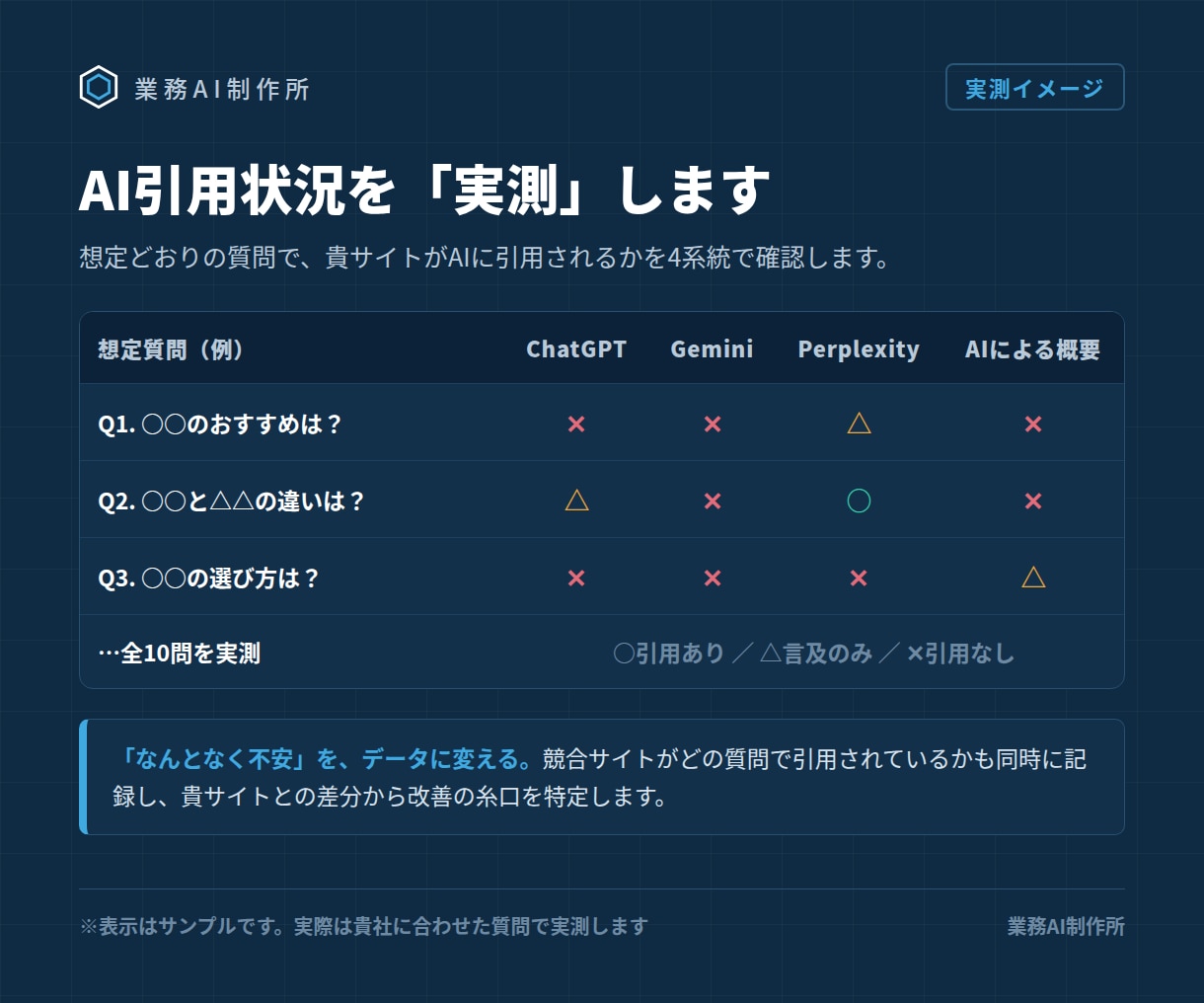Select the Gemini column header
The height and width of the screenshot is (1003, 1204).
pos(712,349)
